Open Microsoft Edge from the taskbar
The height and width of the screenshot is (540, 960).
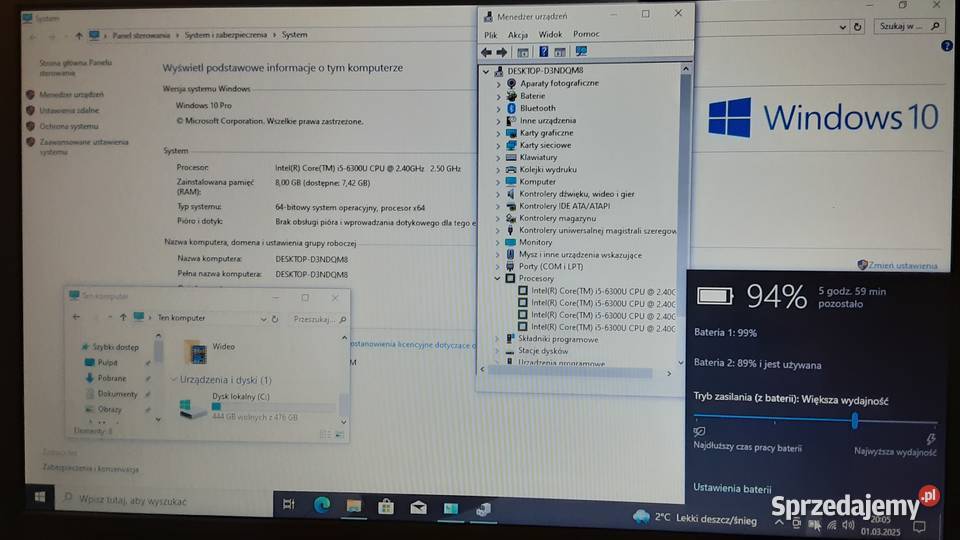[x=321, y=505]
